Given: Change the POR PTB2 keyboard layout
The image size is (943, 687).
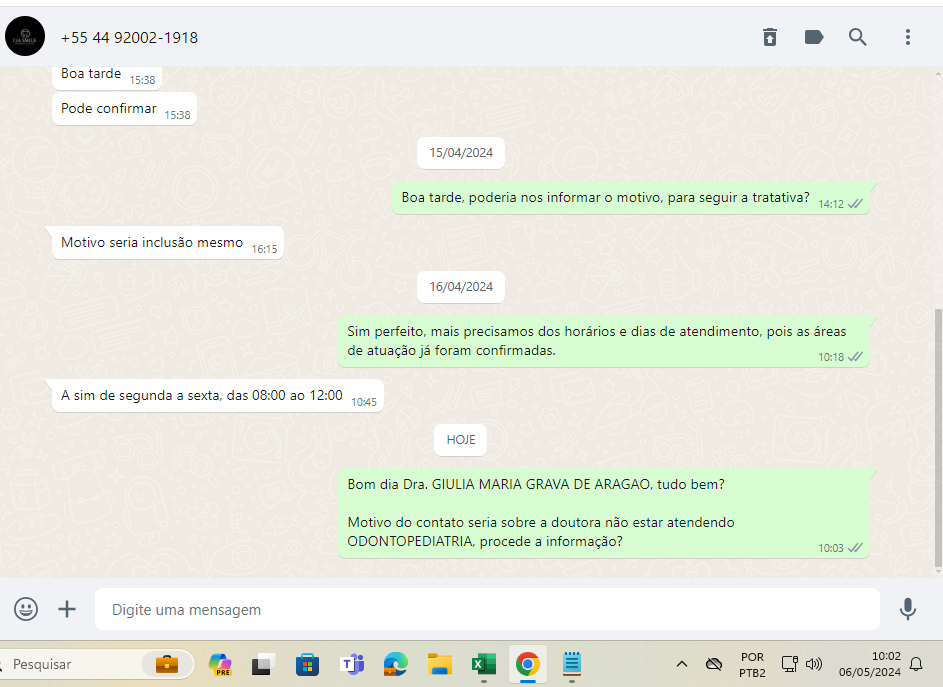Looking at the screenshot, I should coord(752,665).
